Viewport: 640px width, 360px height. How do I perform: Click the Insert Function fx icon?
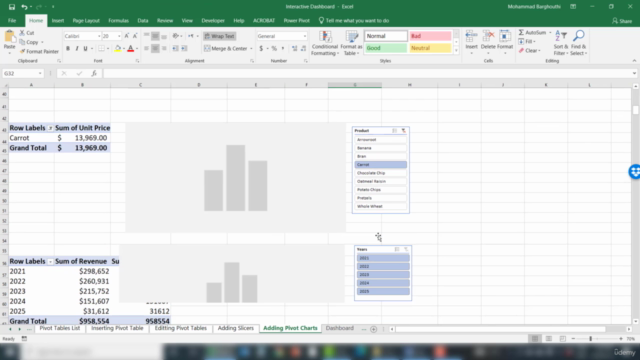tap(94, 73)
